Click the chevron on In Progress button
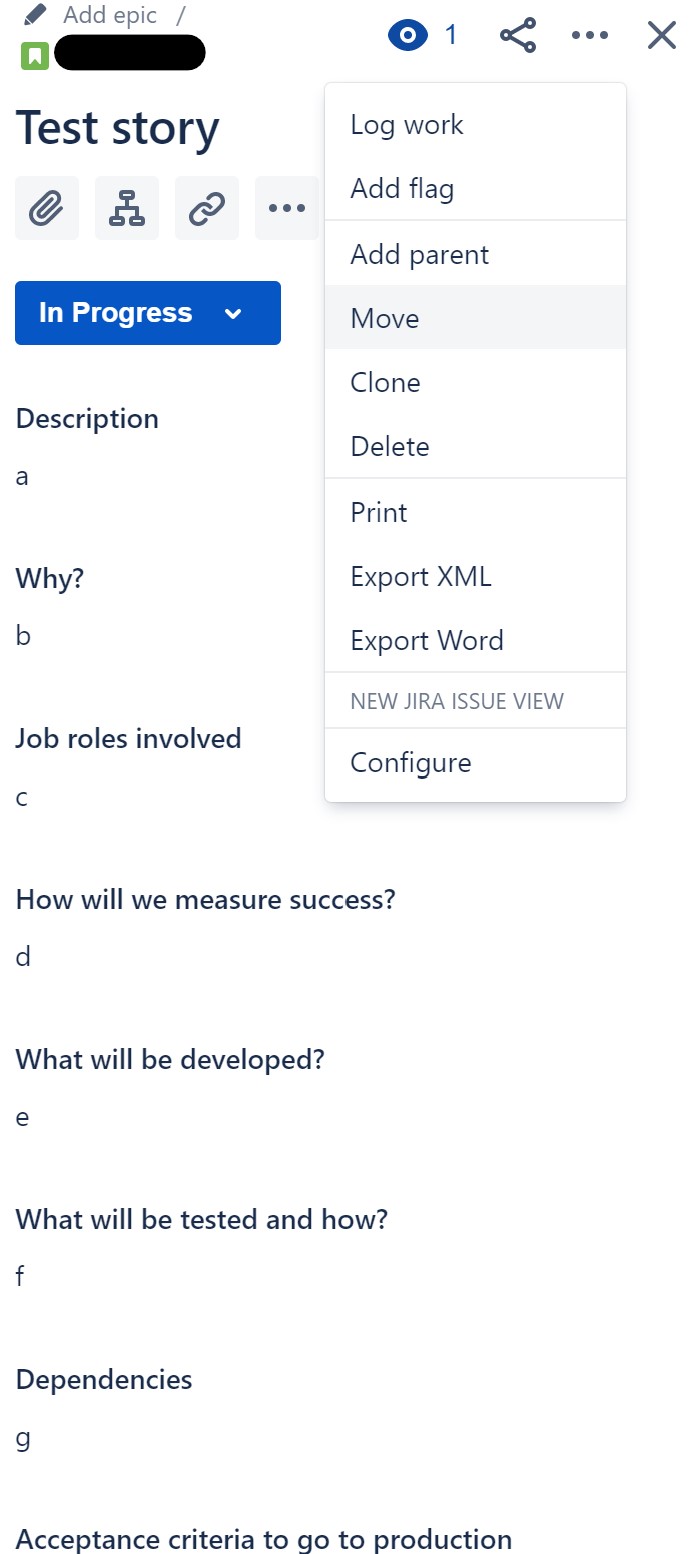 pos(233,314)
